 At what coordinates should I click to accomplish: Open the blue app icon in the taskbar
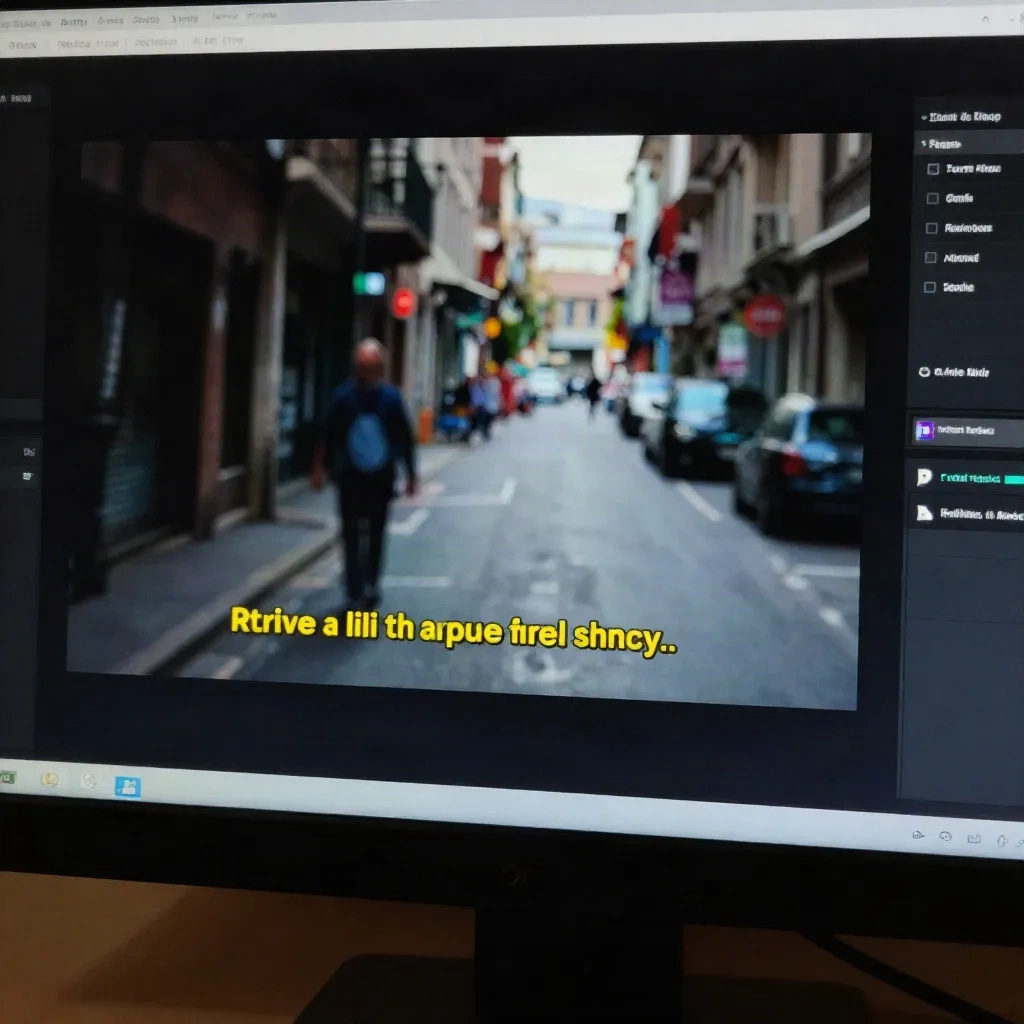coord(128,787)
